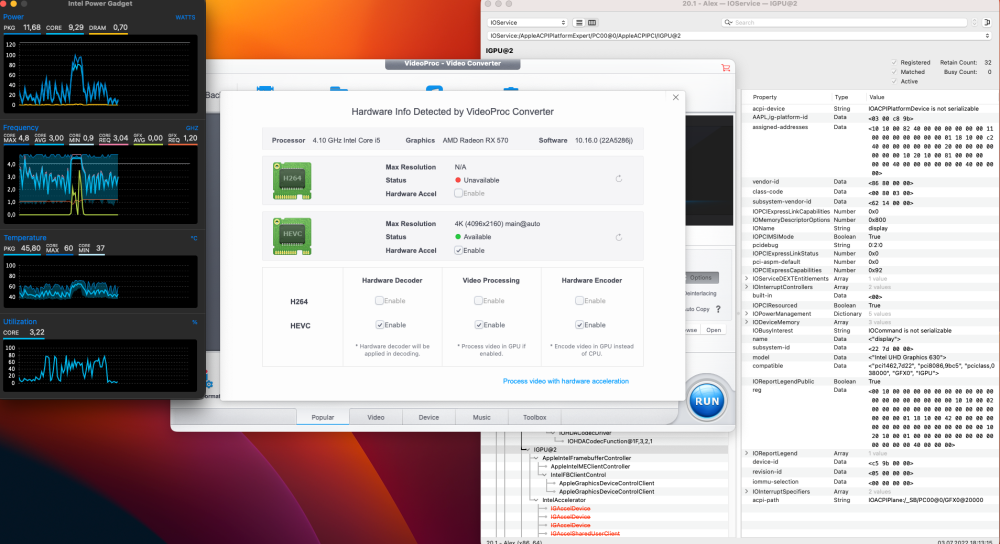
Task: Collapse the IntelFBClientControl tree node
Action: click(545, 474)
